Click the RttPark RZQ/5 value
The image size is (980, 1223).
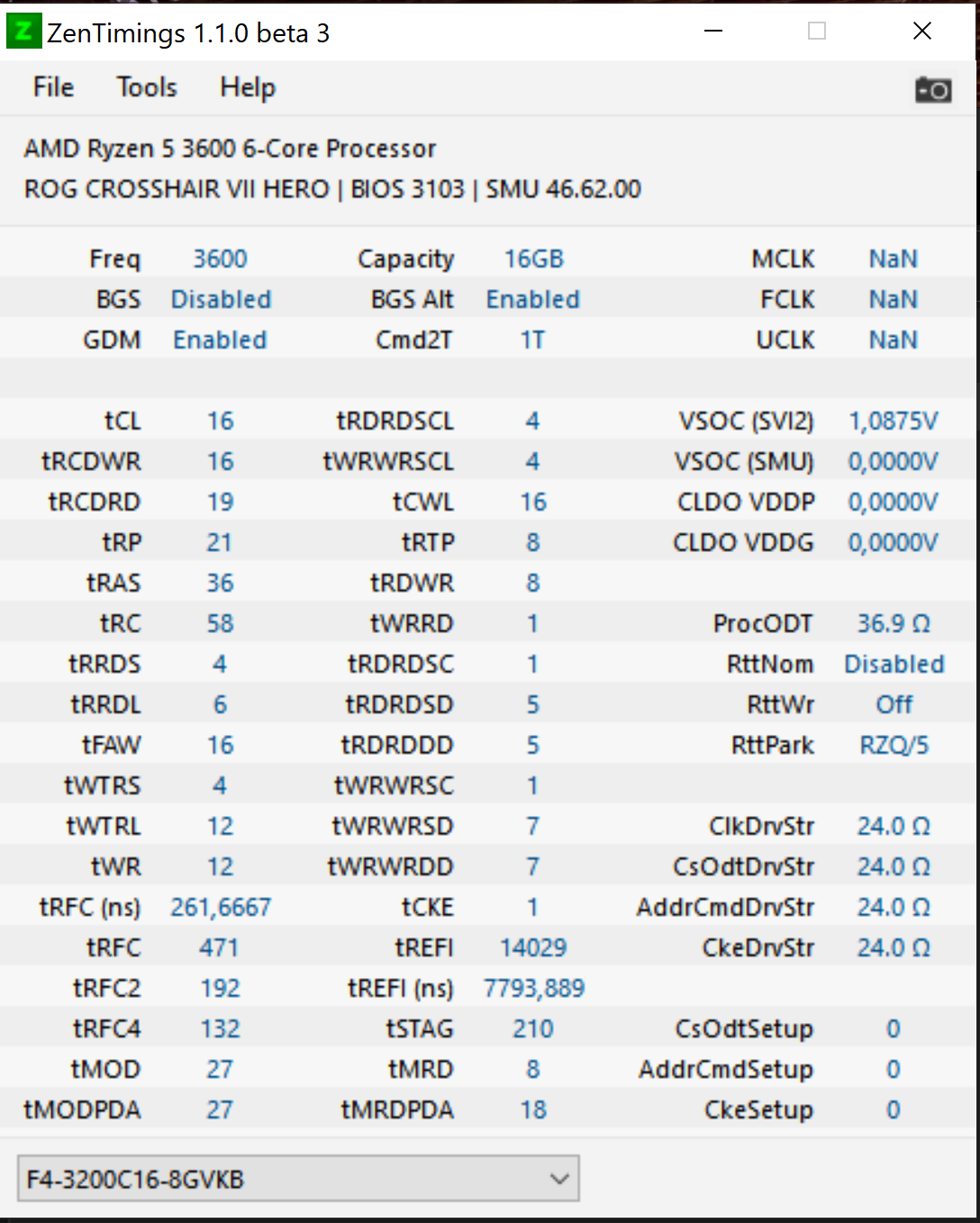pyautogui.click(x=894, y=746)
